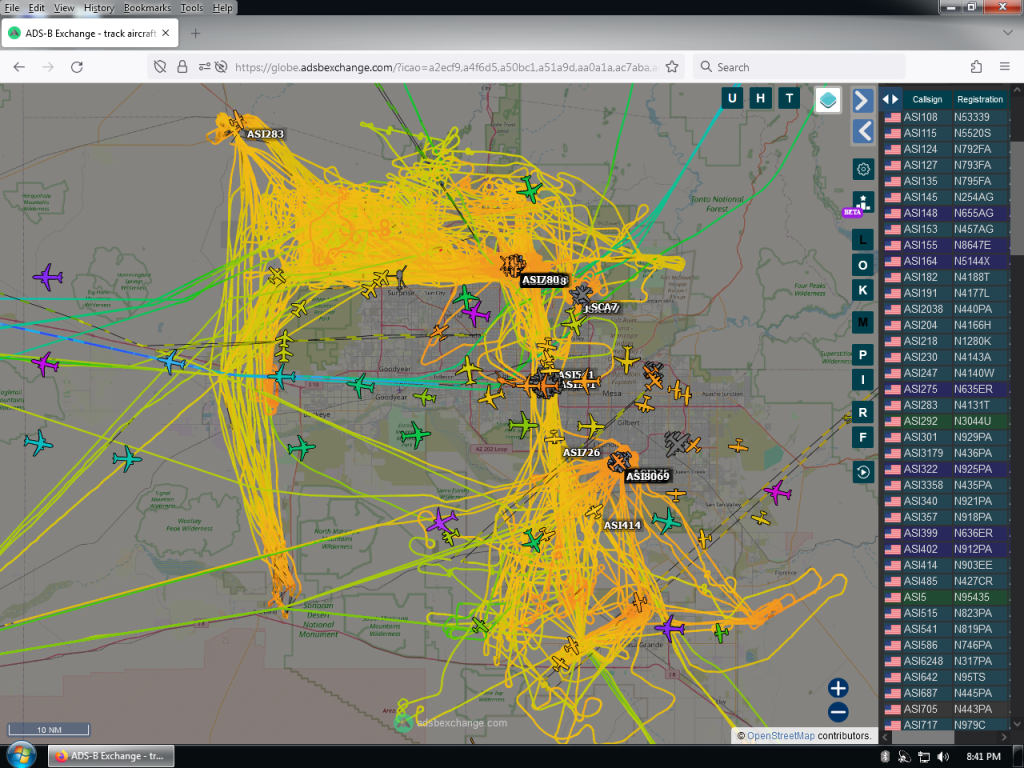Select ASI705 row in aircraft list
Image resolution: width=1024 pixels, height=768 pixels.
click(x=946, y=709)
